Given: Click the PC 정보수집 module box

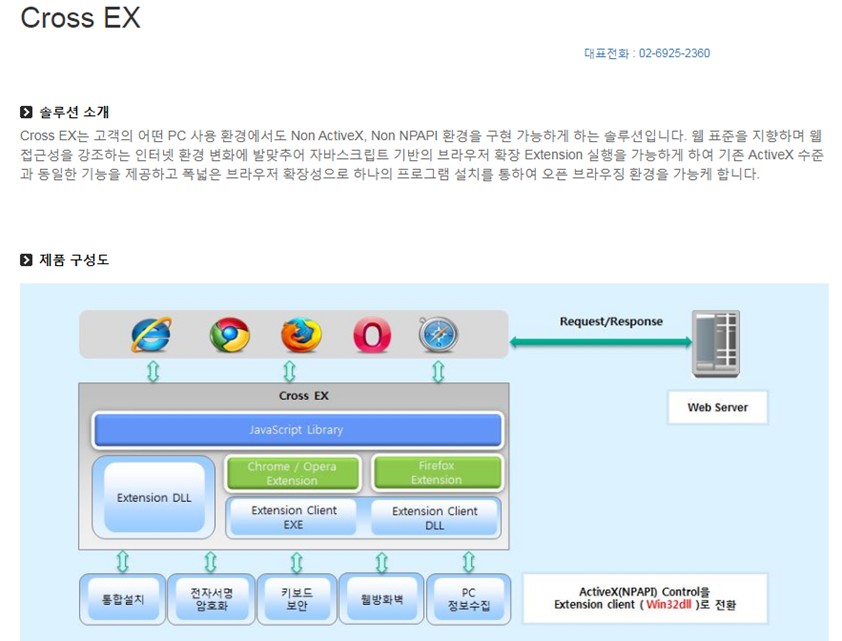Looking at the screenshot, I should click(x=469, y=599).
